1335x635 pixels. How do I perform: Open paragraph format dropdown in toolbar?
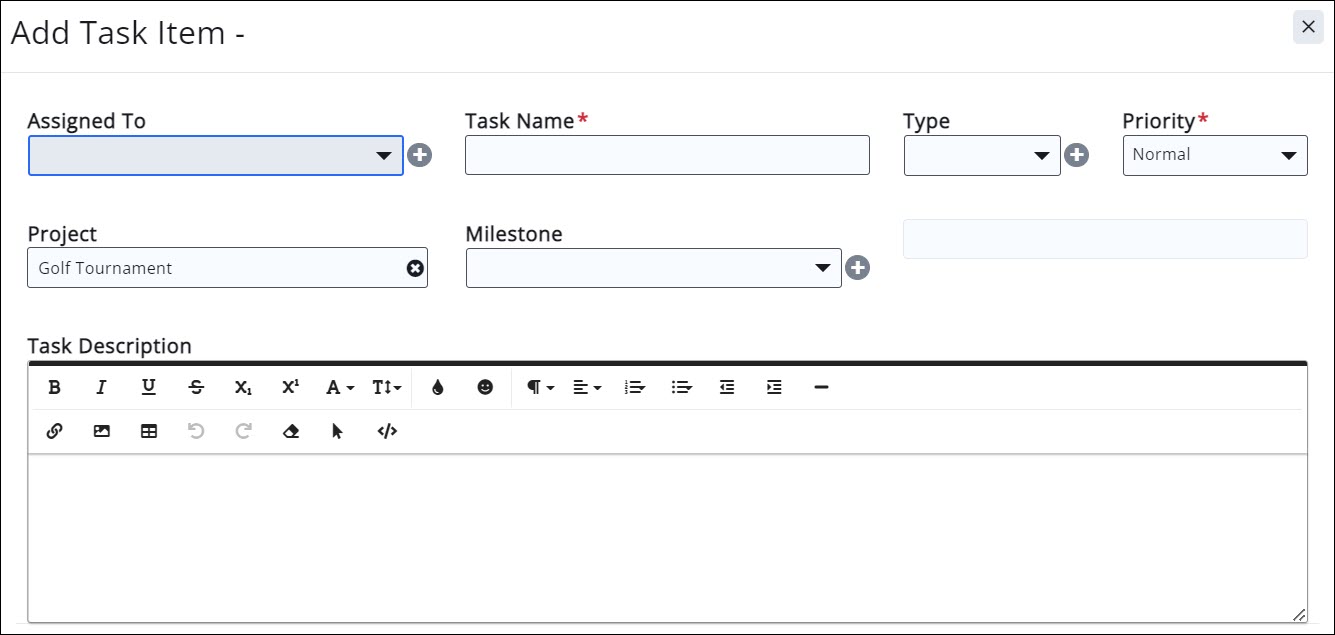(540, 388)
